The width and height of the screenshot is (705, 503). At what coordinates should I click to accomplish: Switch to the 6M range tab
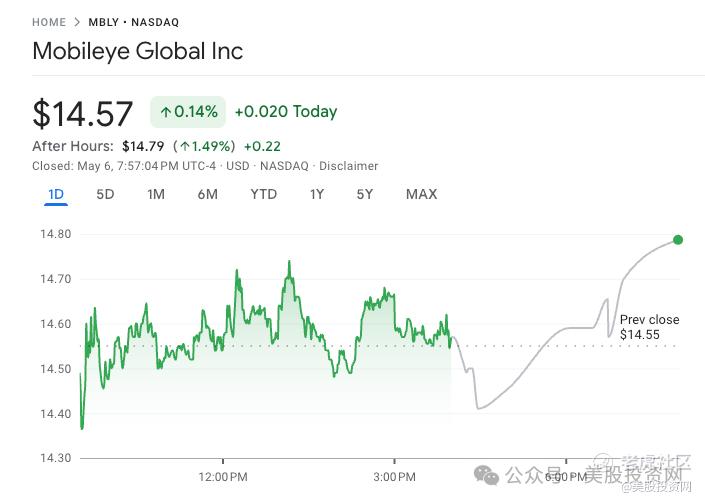[208, 194]
